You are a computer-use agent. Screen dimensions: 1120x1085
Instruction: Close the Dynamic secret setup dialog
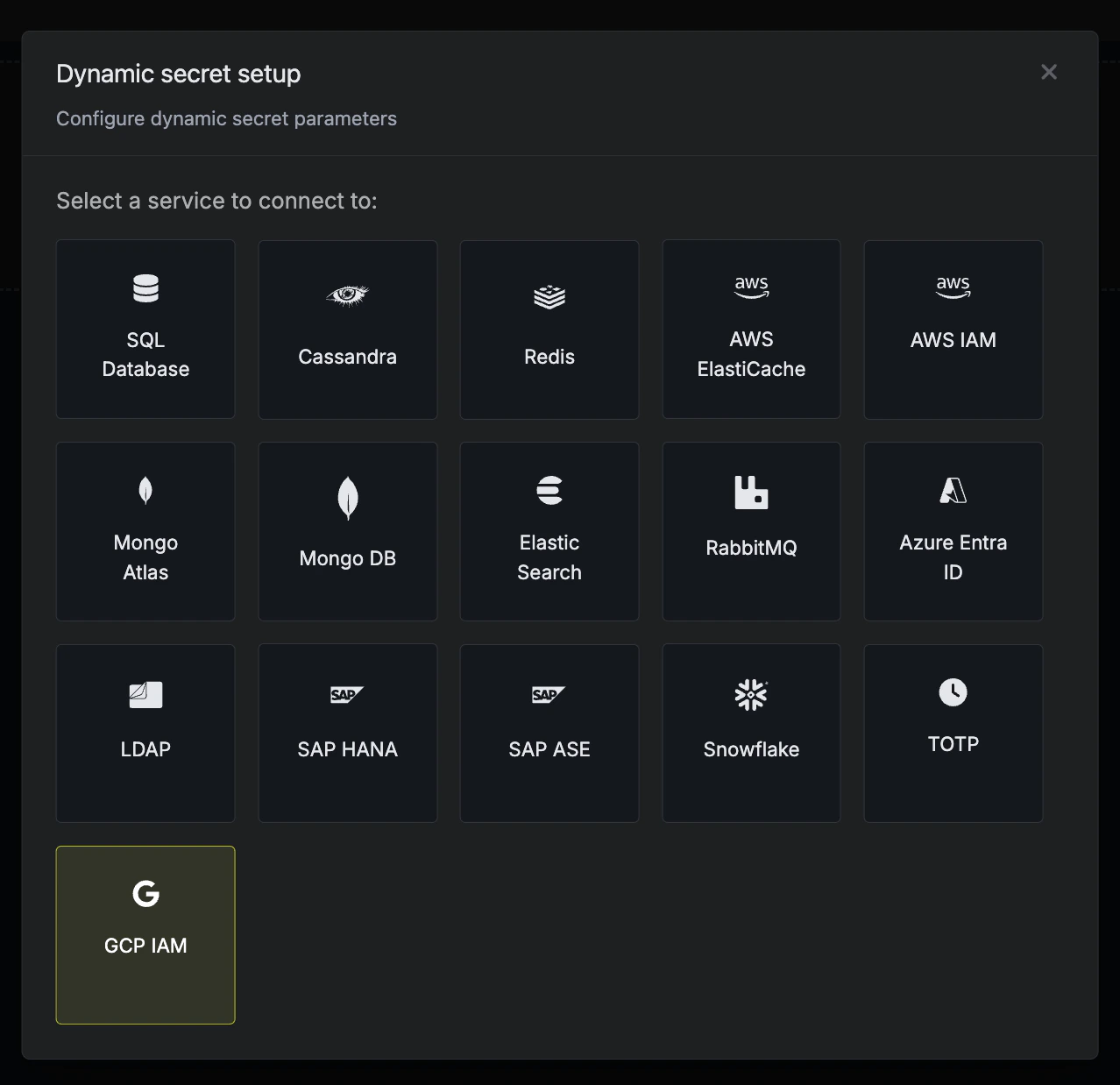click(x=1049, y=73)
